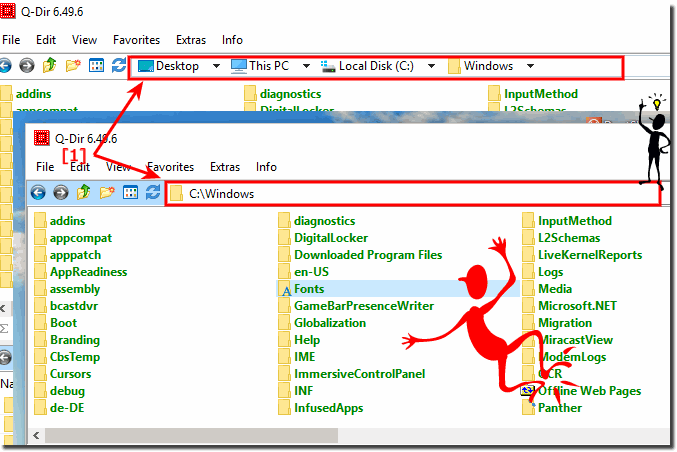
Task: Open the Extras menu in front window
Action: (x=225, y=167)
